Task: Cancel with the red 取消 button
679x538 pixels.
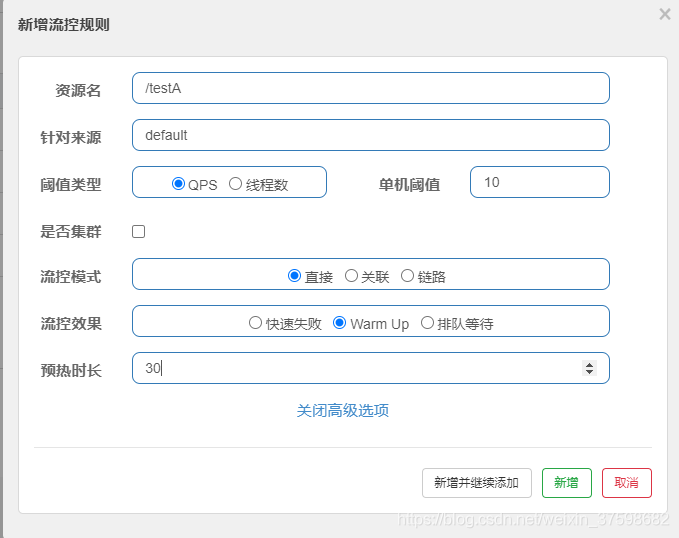Action: pos(627,483)
